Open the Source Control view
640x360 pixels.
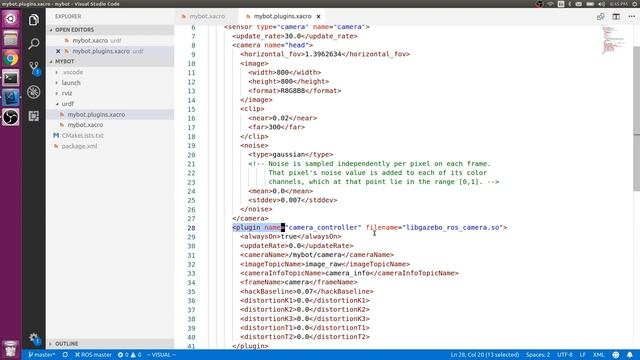tap(34, 68)
